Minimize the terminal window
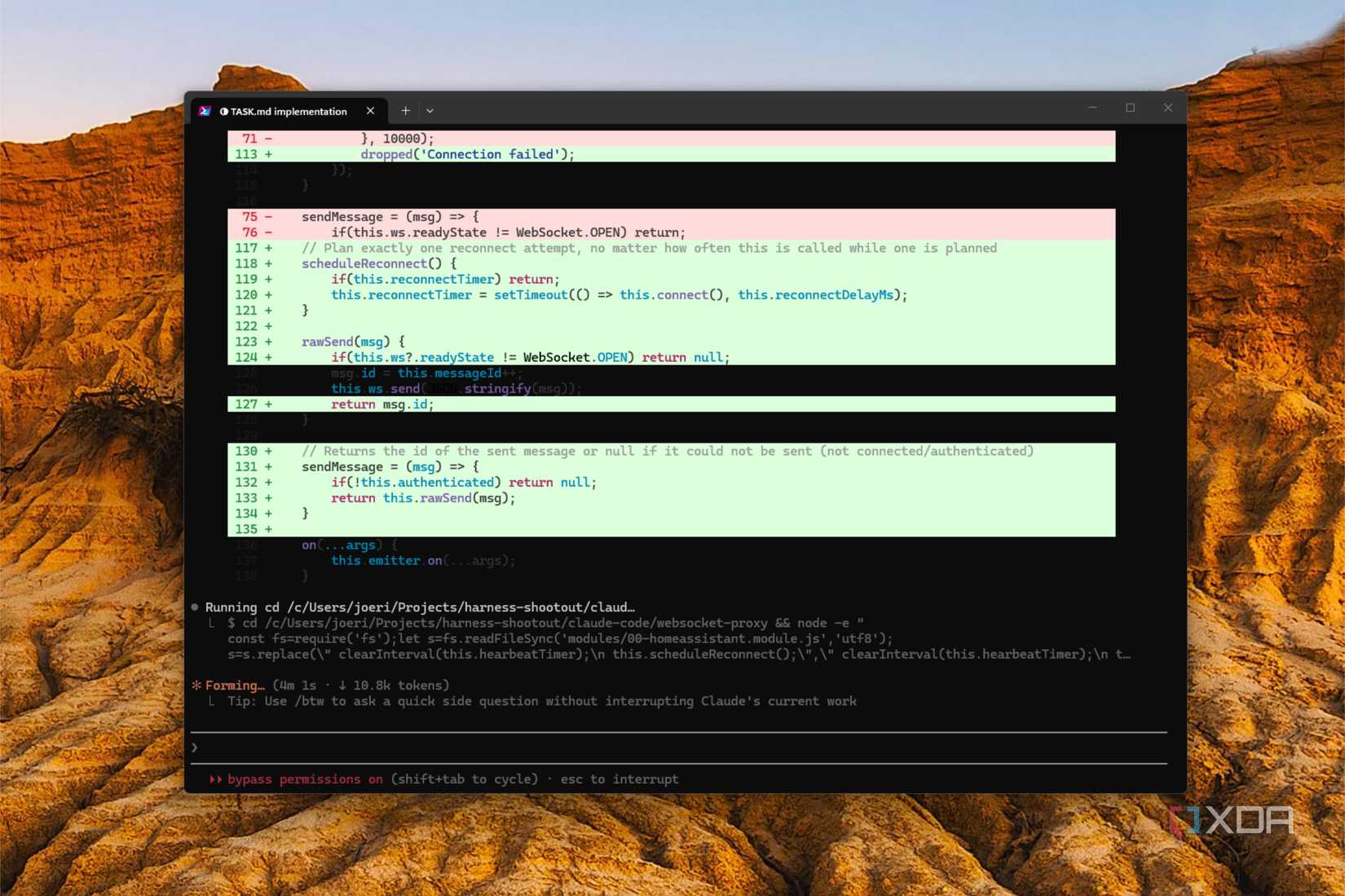The height and width of the screenshot is (896, 1345). 1092,108
